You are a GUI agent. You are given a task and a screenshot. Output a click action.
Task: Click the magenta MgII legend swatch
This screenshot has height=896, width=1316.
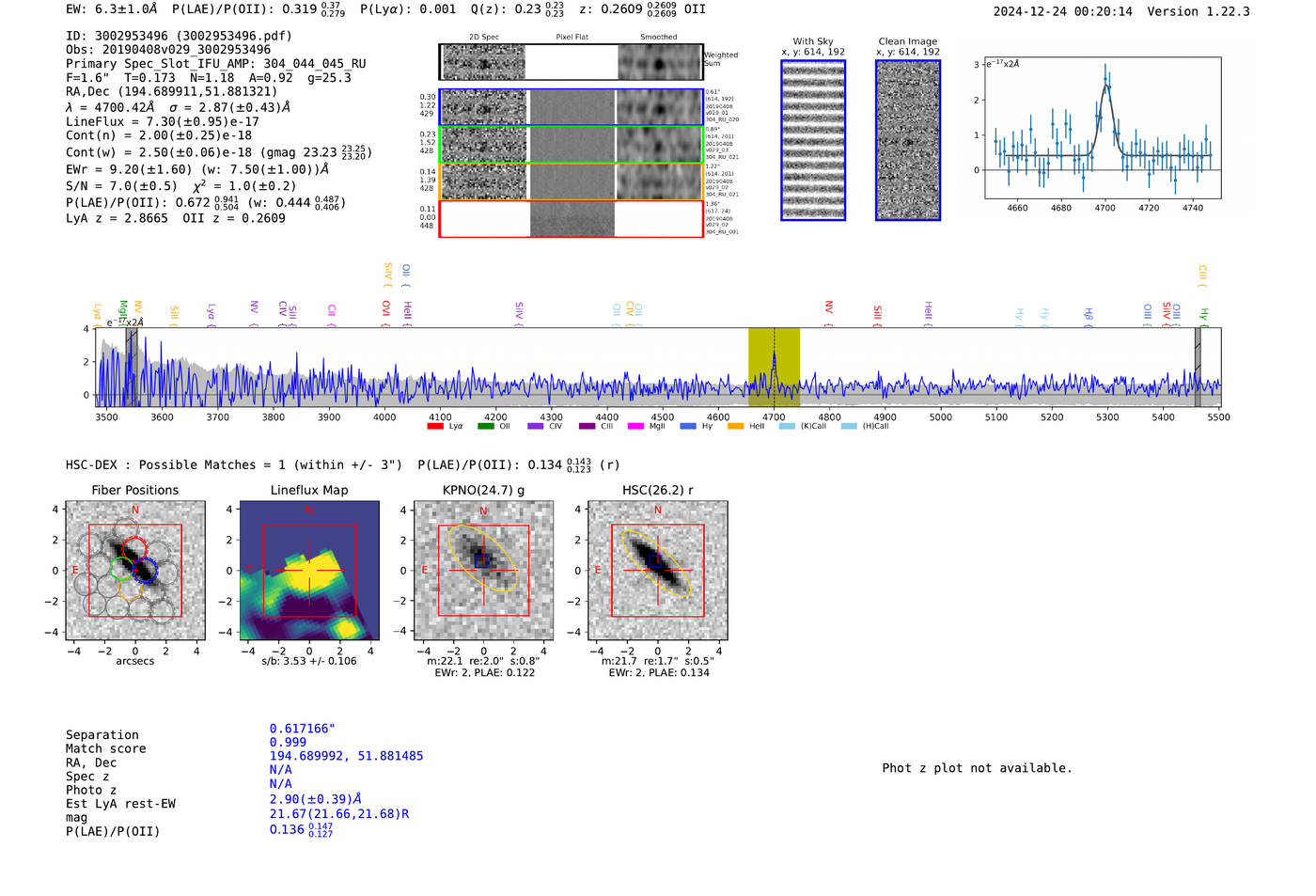pyautogui.click(x=635, y=426)
